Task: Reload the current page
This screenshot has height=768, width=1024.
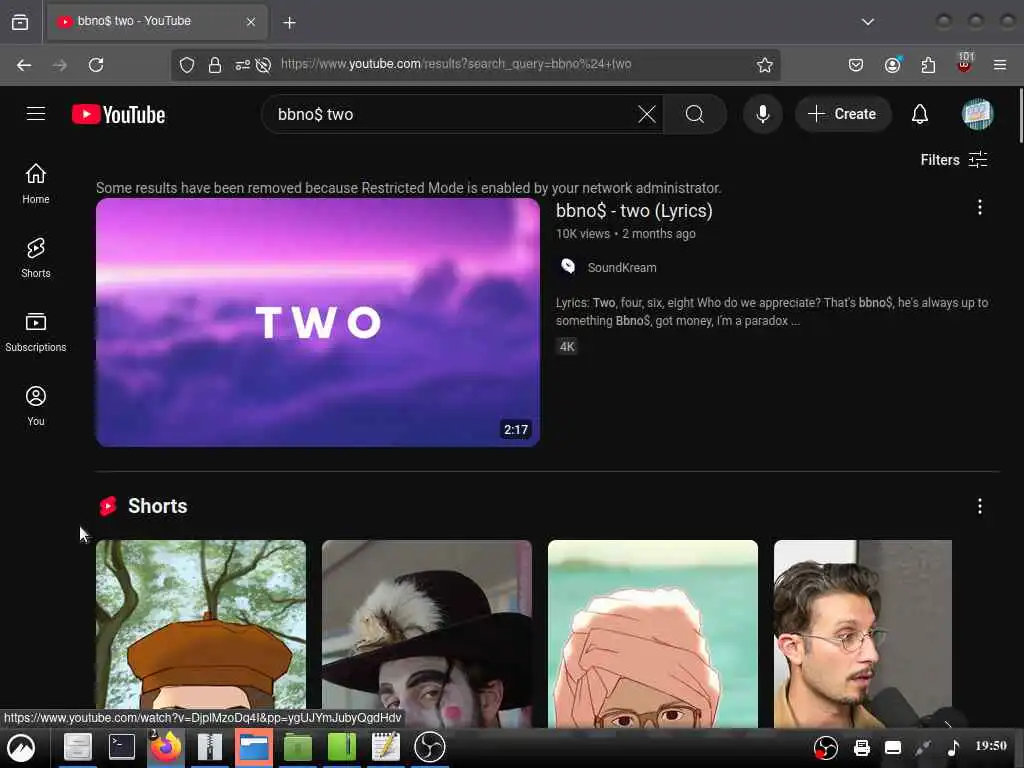Action: 96,65
